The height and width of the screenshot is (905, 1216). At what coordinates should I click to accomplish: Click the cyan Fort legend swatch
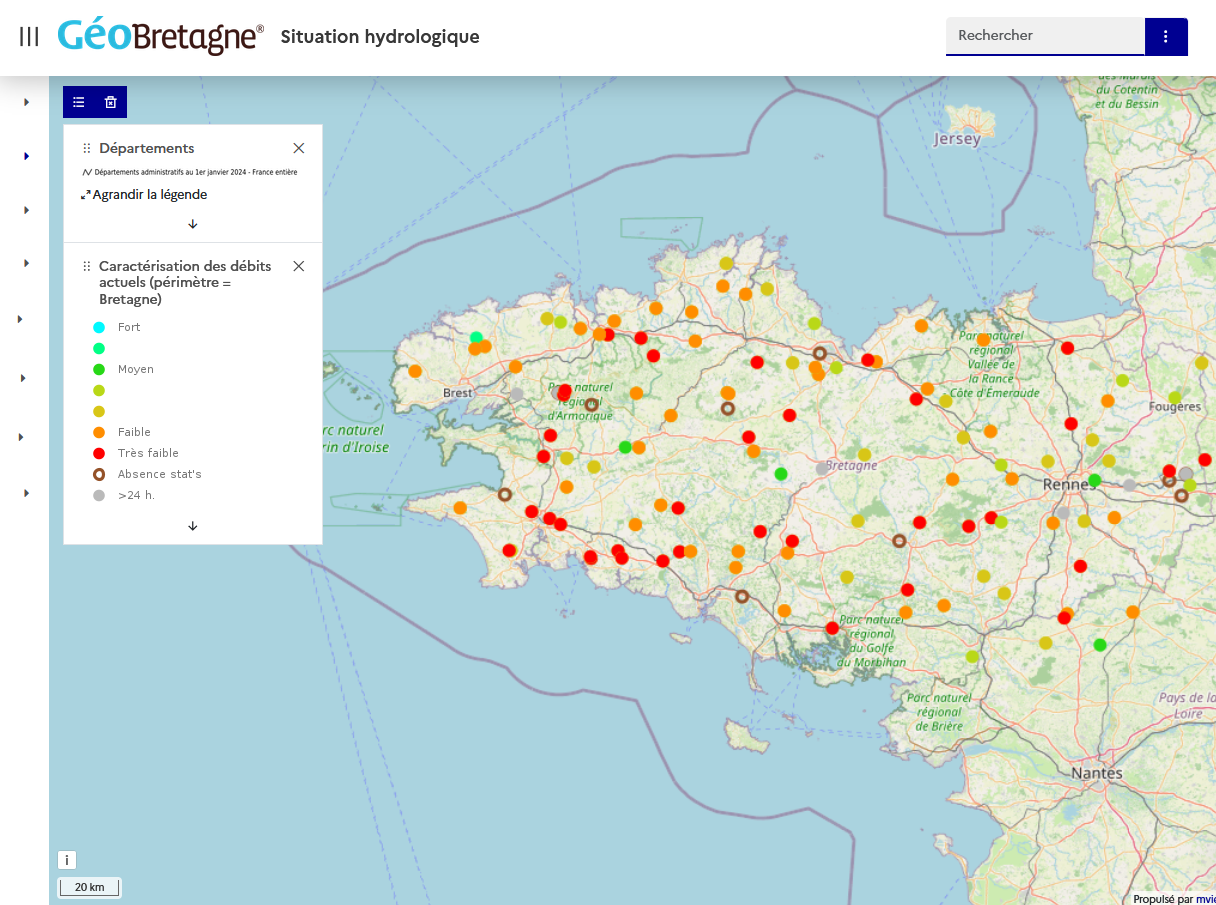99,327
